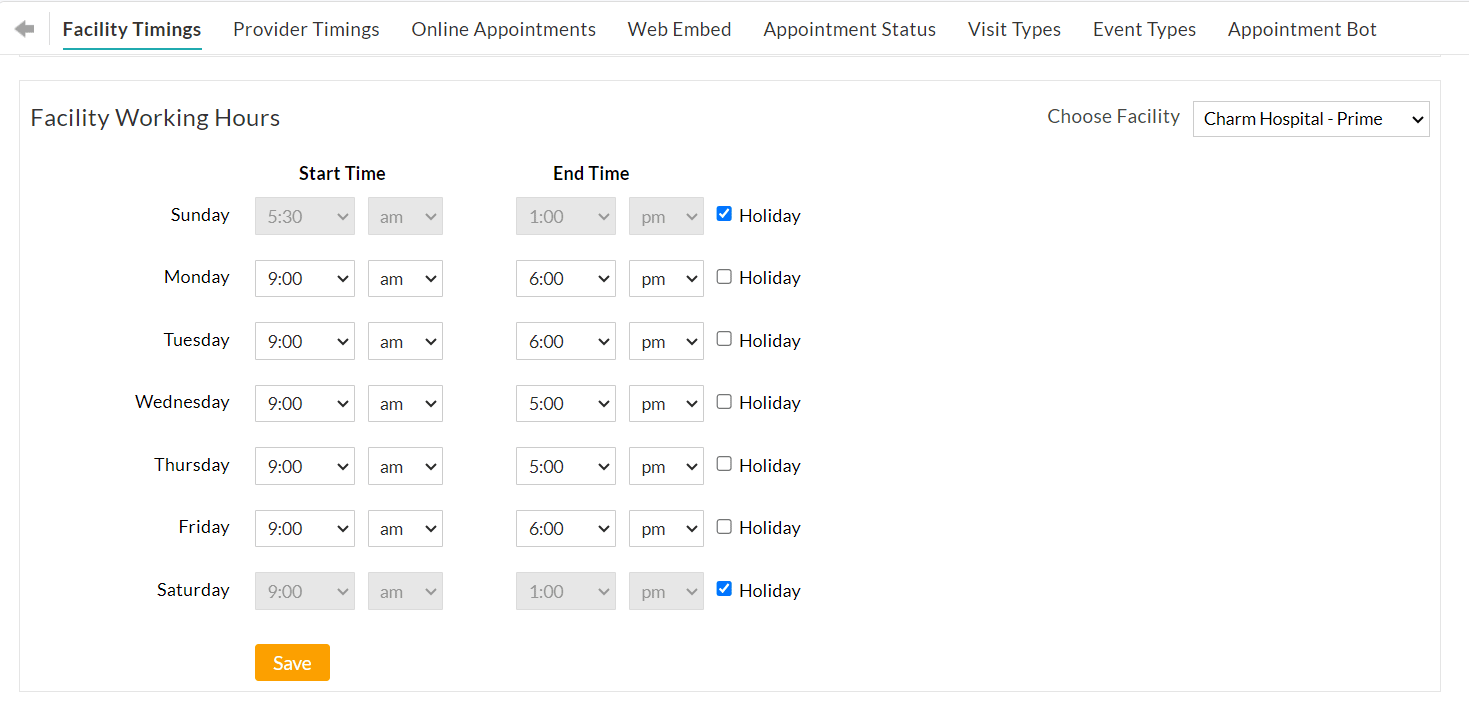Switch to the Provider Timings tab

tap(306, 29)
